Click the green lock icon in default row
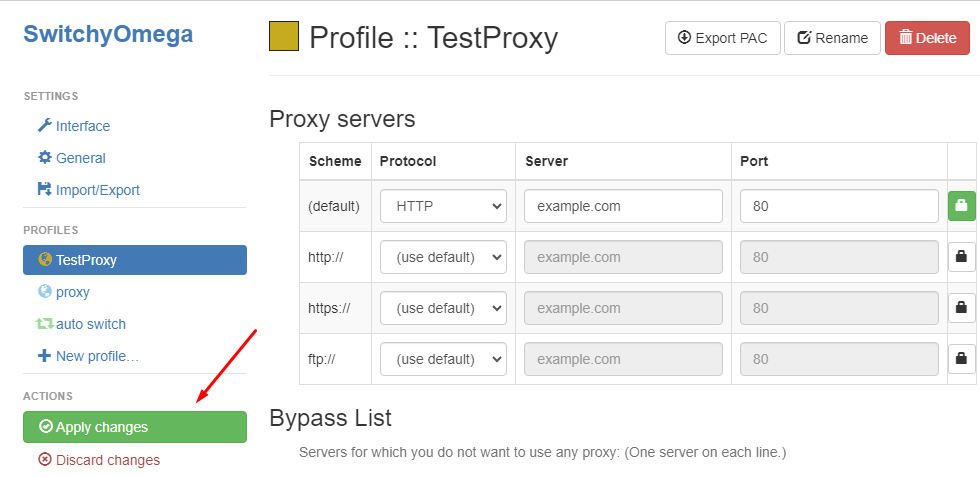The width and height of the screenshot is (980, 477). click(961, 206)
